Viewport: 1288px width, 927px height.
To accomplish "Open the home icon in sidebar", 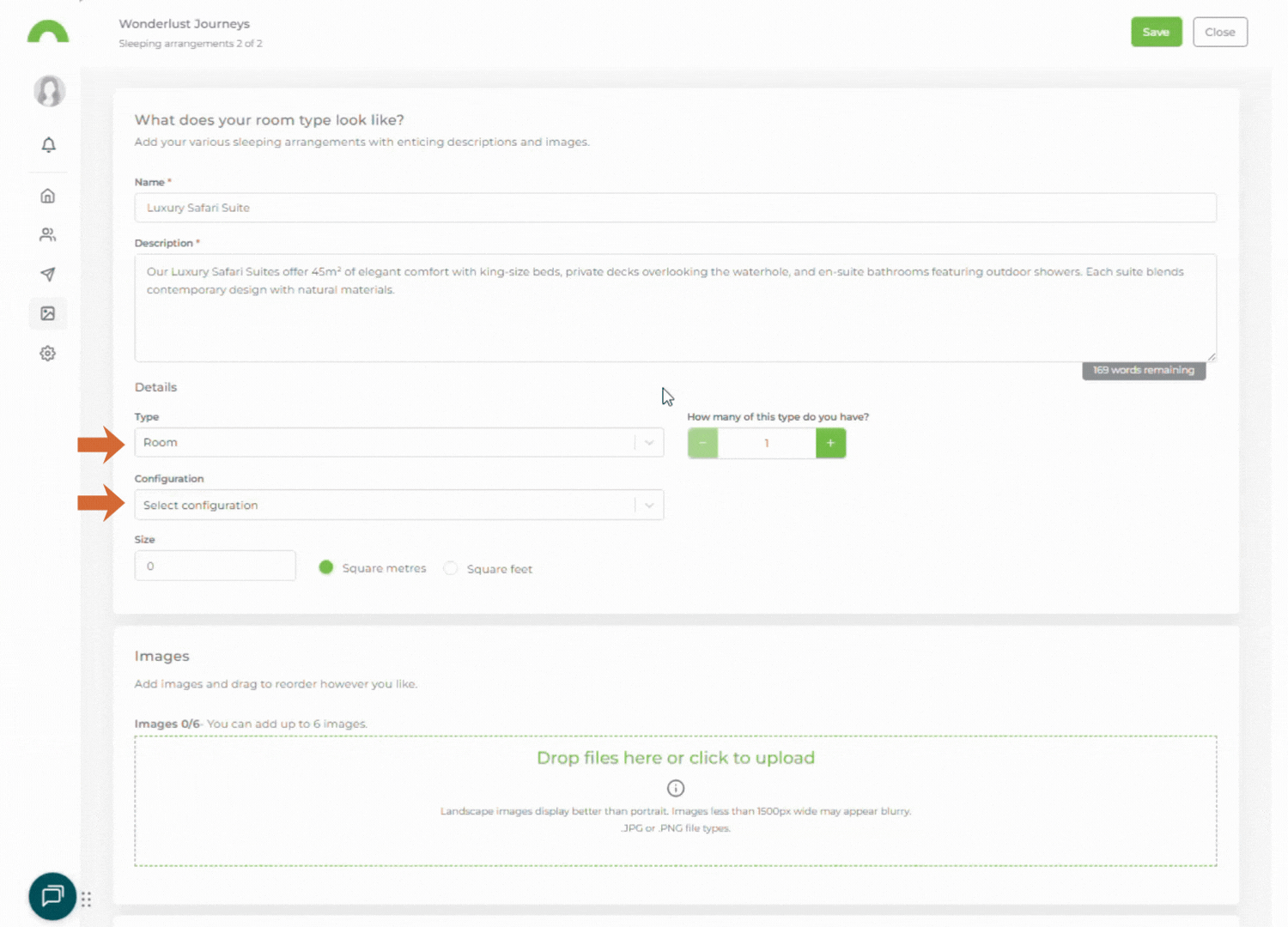I will [x=48, y=196].
